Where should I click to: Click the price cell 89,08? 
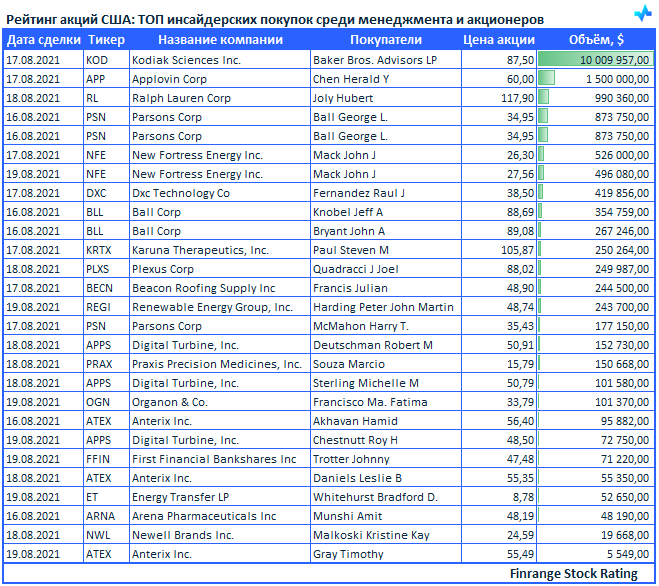499,231
